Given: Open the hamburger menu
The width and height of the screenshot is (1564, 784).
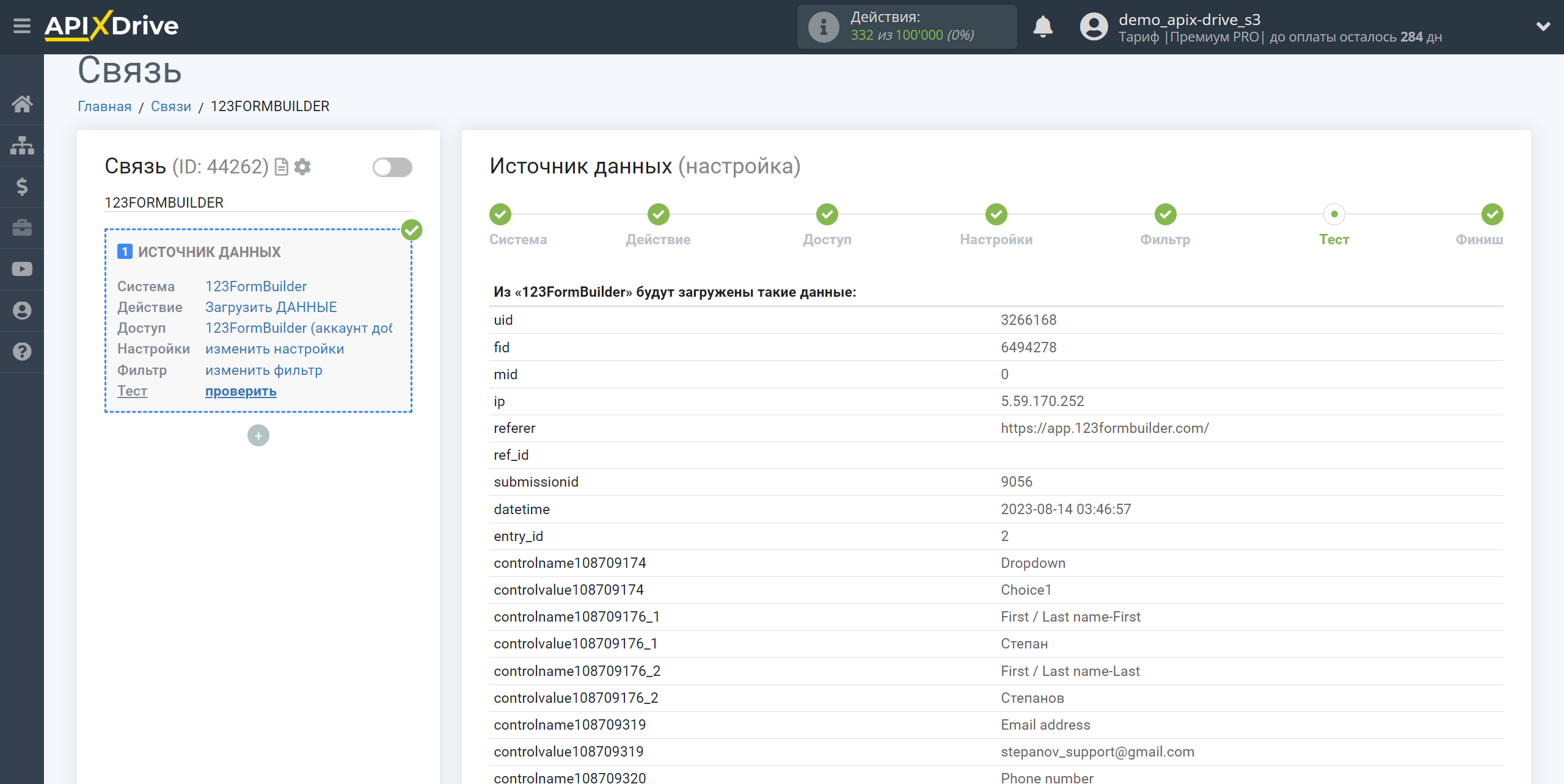Looking at the screenshot, I should coord(22,26).
